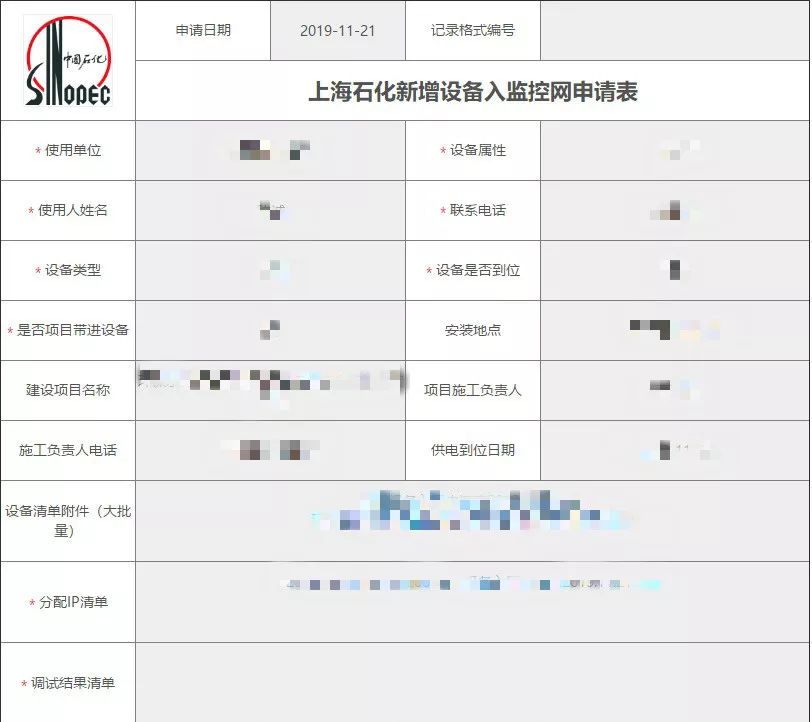Click the 项目施工负责人 label
Screen dimensions: 812x722
(473, 391)
